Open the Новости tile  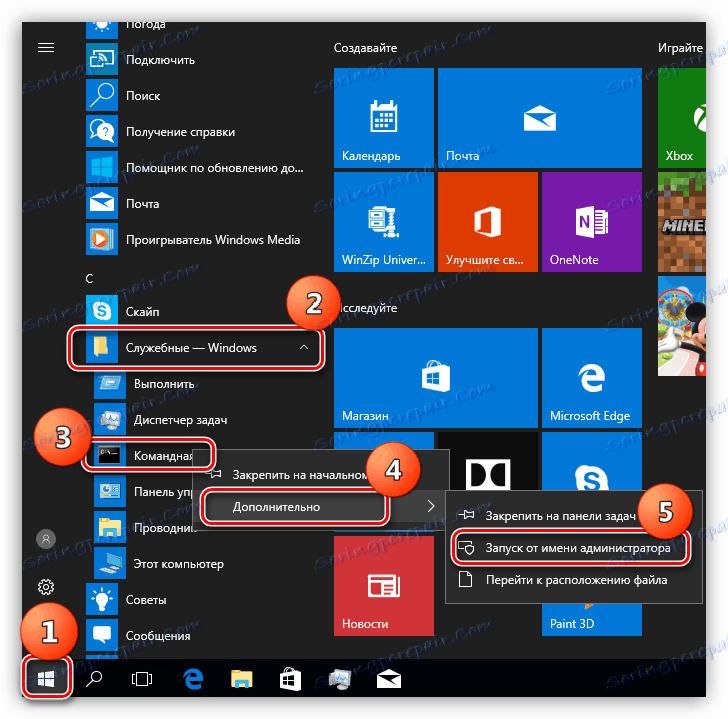tap(384, 586)
